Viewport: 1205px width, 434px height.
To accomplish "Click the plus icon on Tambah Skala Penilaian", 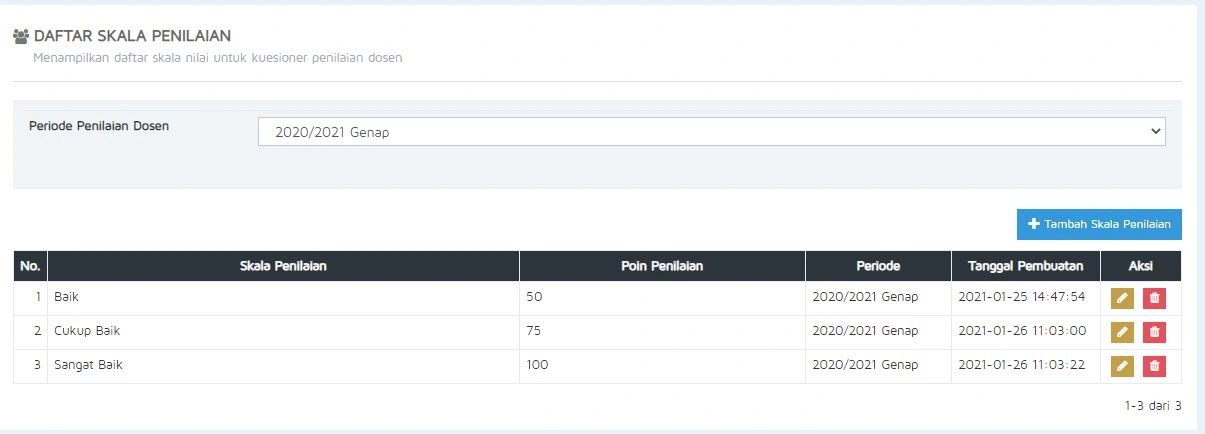I will 1034,225.
